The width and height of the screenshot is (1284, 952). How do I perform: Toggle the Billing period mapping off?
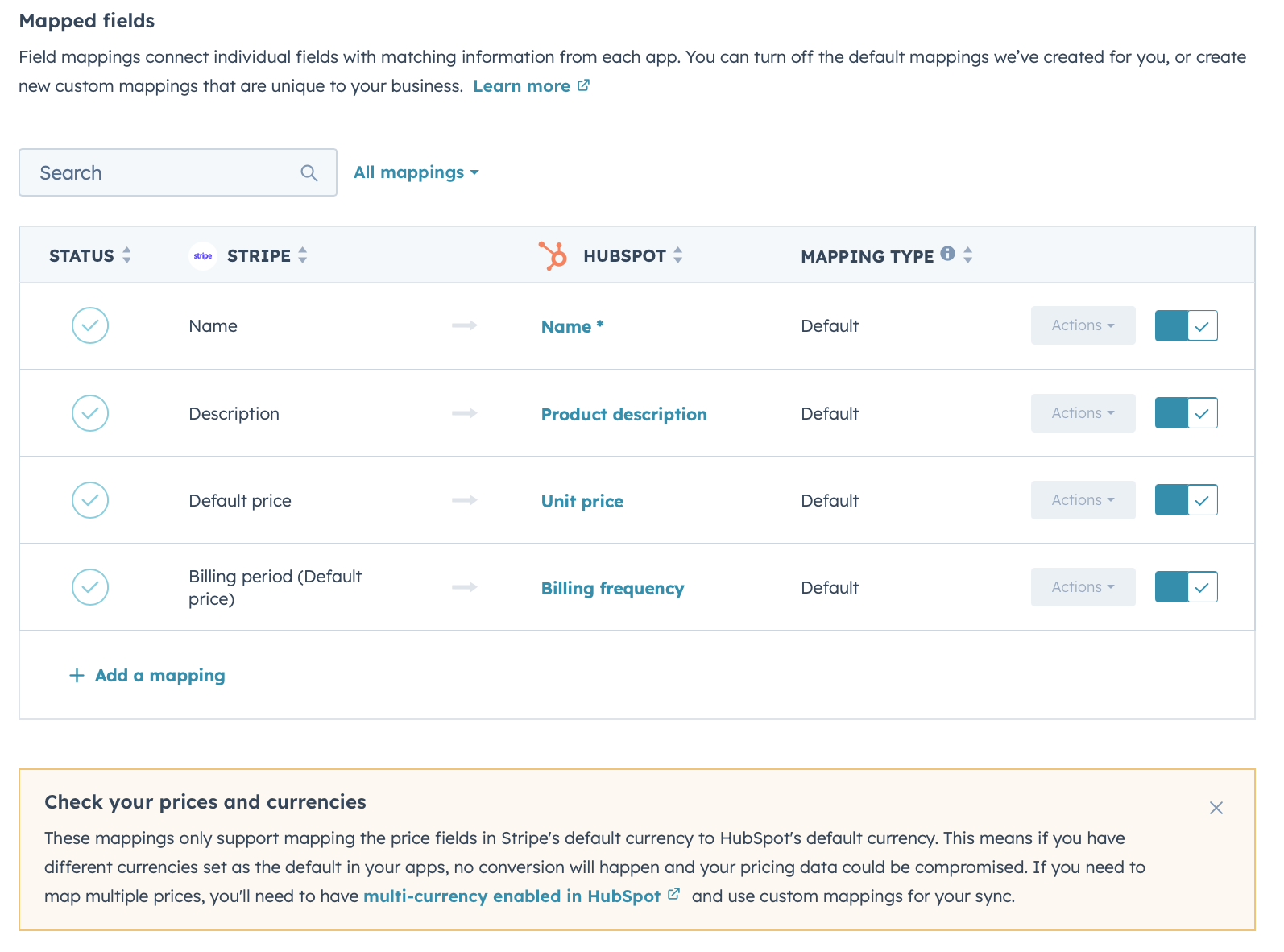1186,587
